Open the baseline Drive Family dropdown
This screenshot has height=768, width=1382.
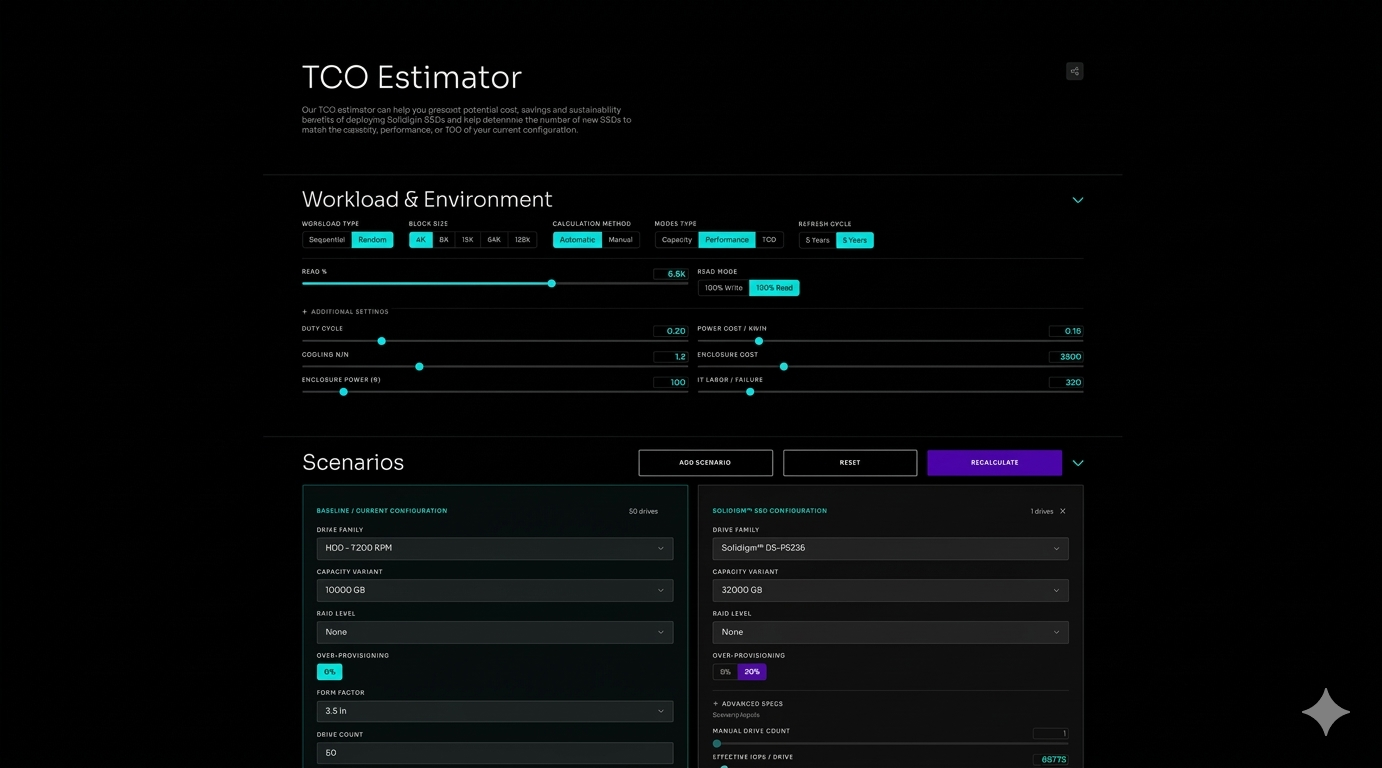[494, 548]
